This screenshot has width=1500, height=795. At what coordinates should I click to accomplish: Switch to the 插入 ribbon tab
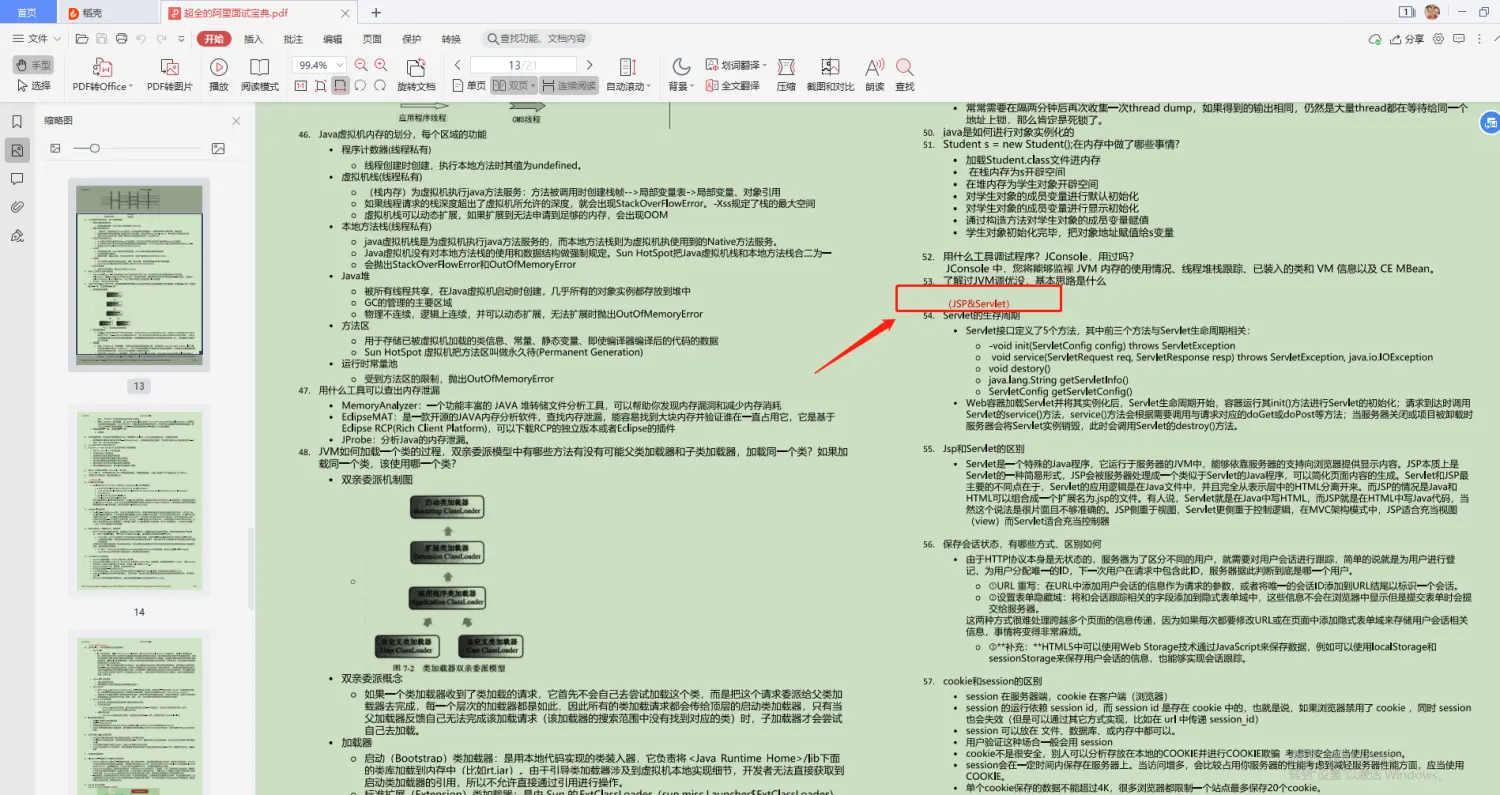(x=253, y=39)
